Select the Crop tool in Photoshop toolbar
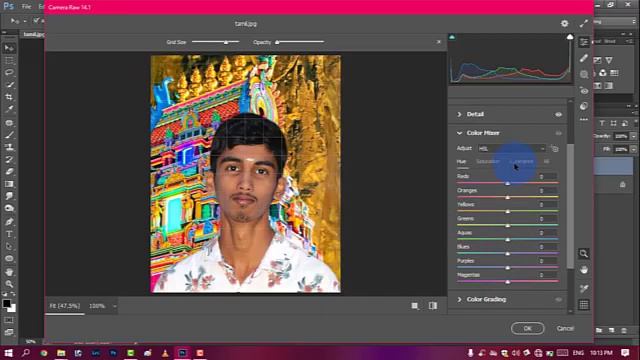The height and width of the screenshot is (360, 640). pyautogui.click(x=9, y=97)
